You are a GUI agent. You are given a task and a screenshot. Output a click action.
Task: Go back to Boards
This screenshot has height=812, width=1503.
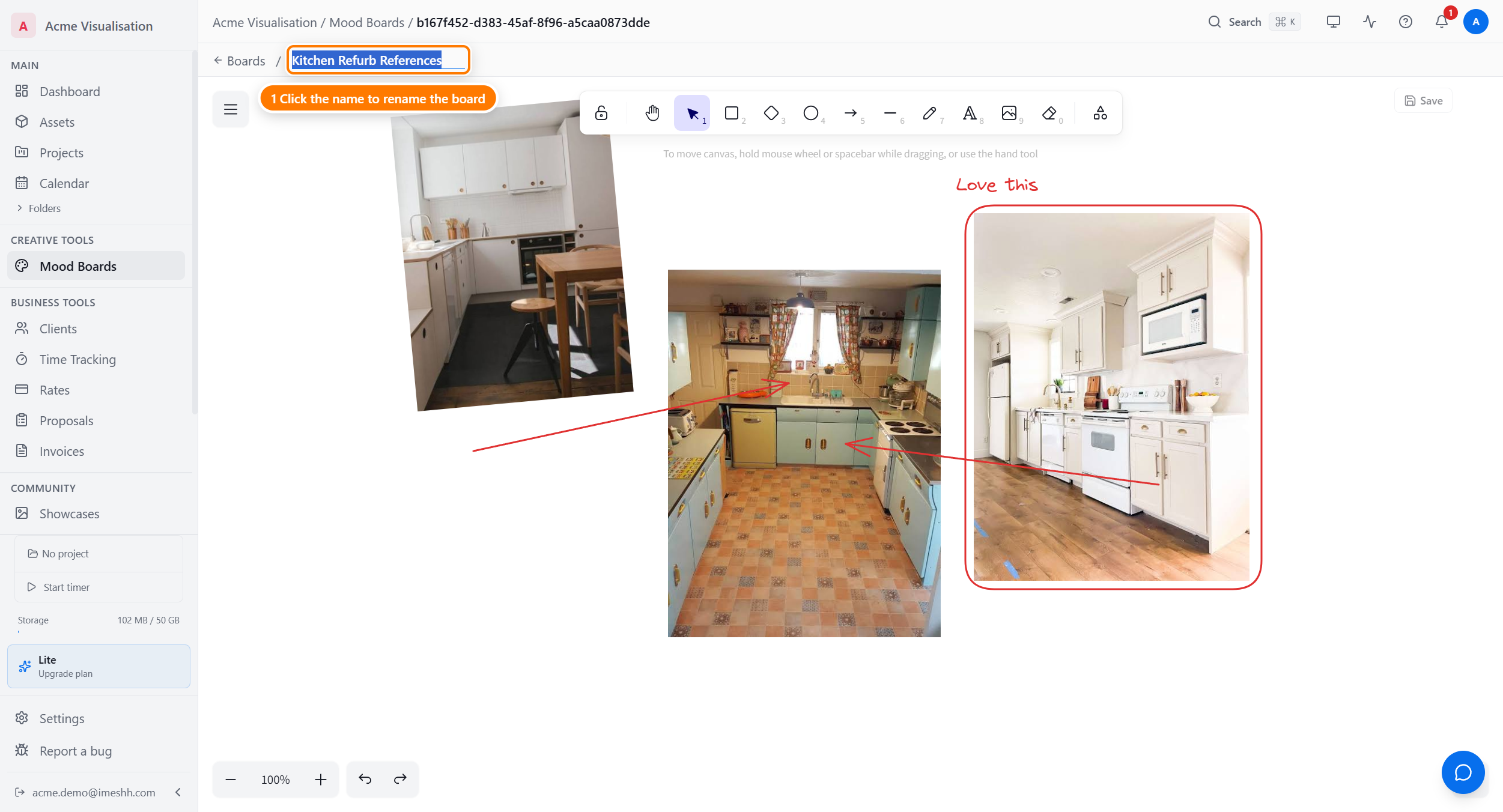pos(240,61)
